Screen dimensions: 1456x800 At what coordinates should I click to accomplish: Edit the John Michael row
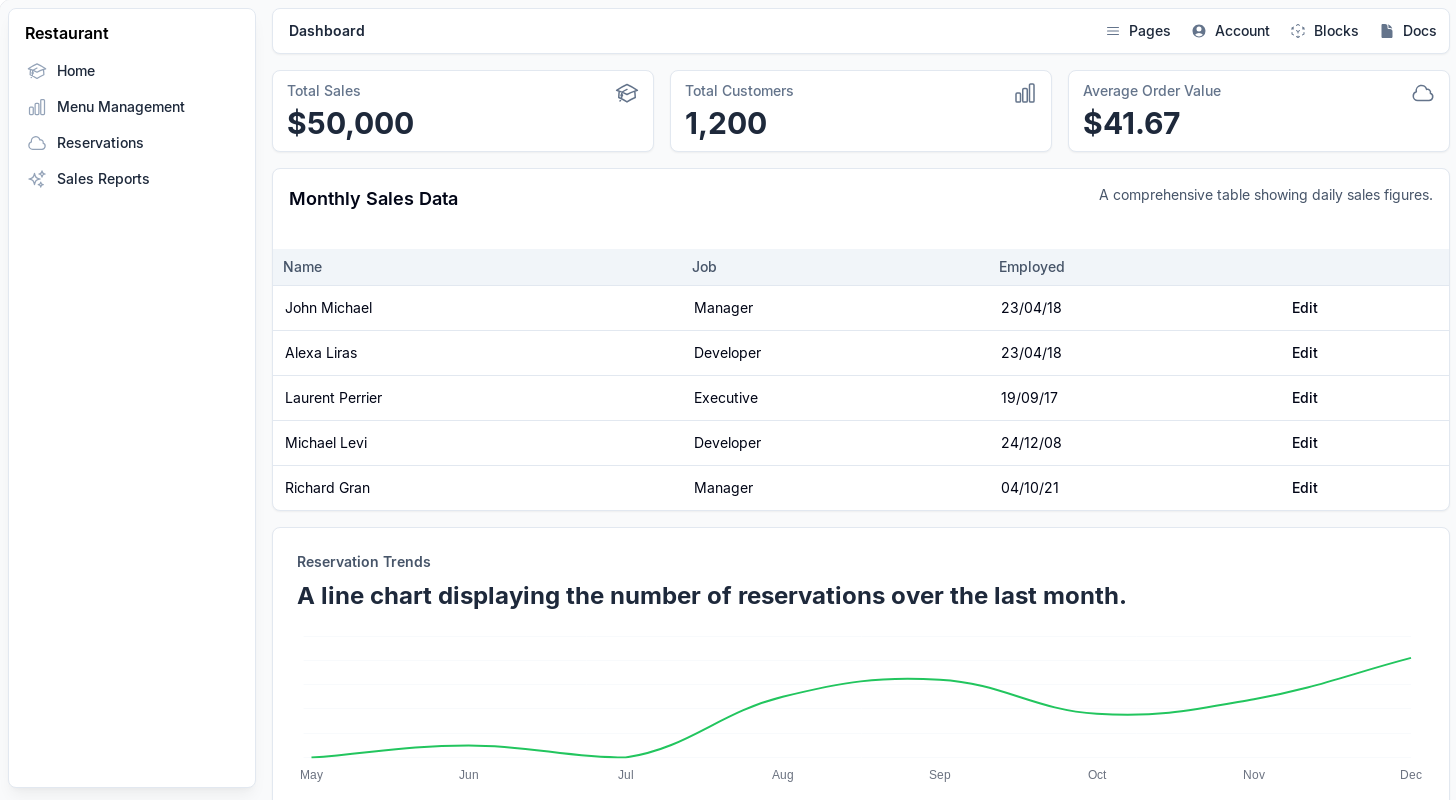1304,308
